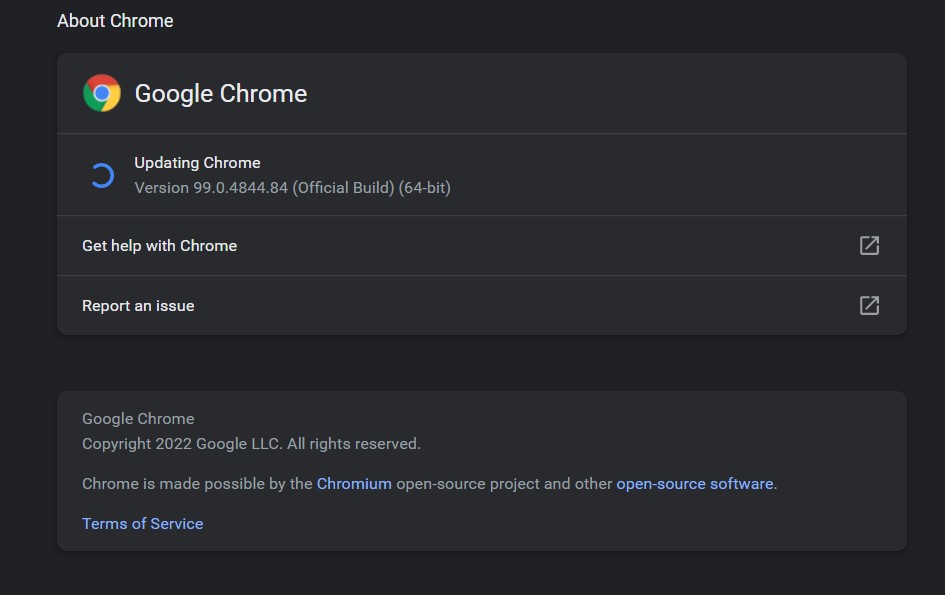
Task: Click the (64-bit) label in version line
Action: coord(425,188)
